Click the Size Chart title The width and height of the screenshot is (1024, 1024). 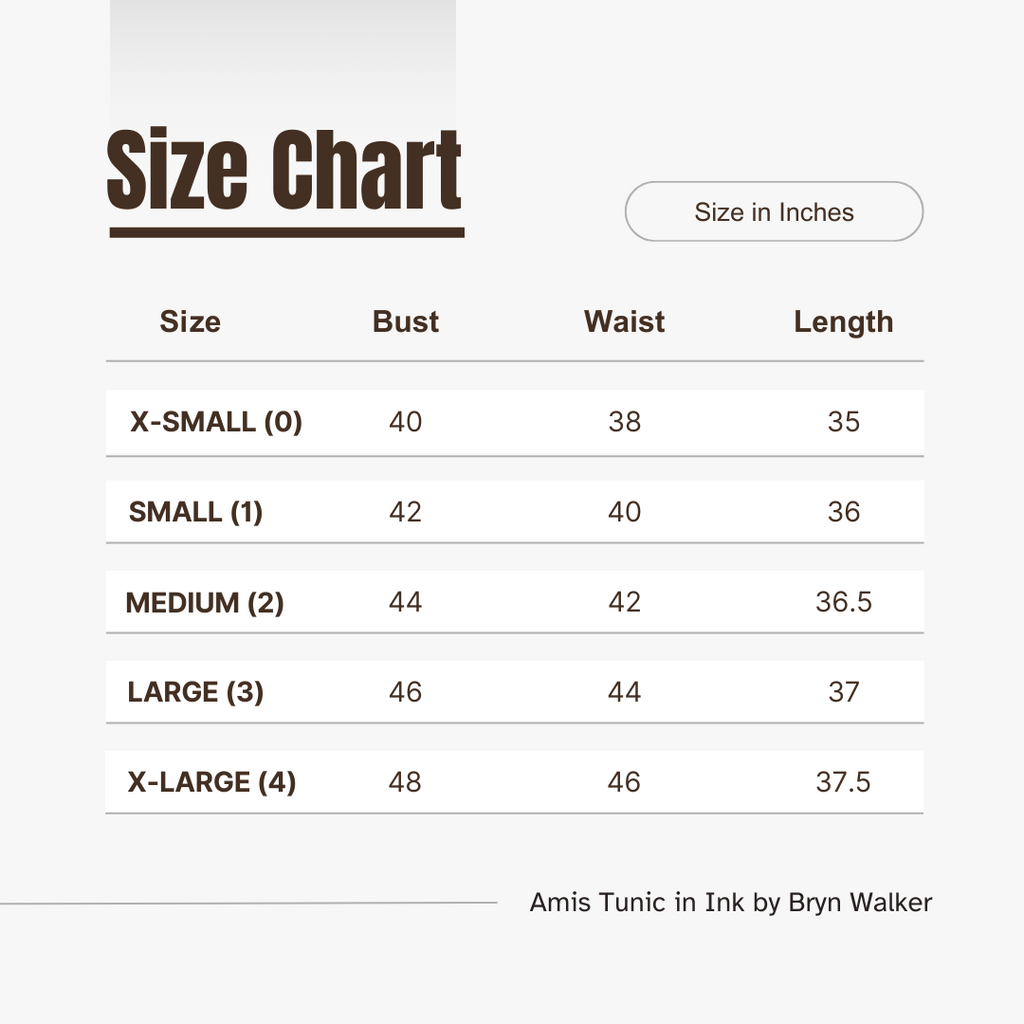pyautogui.click(x=284, y=171)
